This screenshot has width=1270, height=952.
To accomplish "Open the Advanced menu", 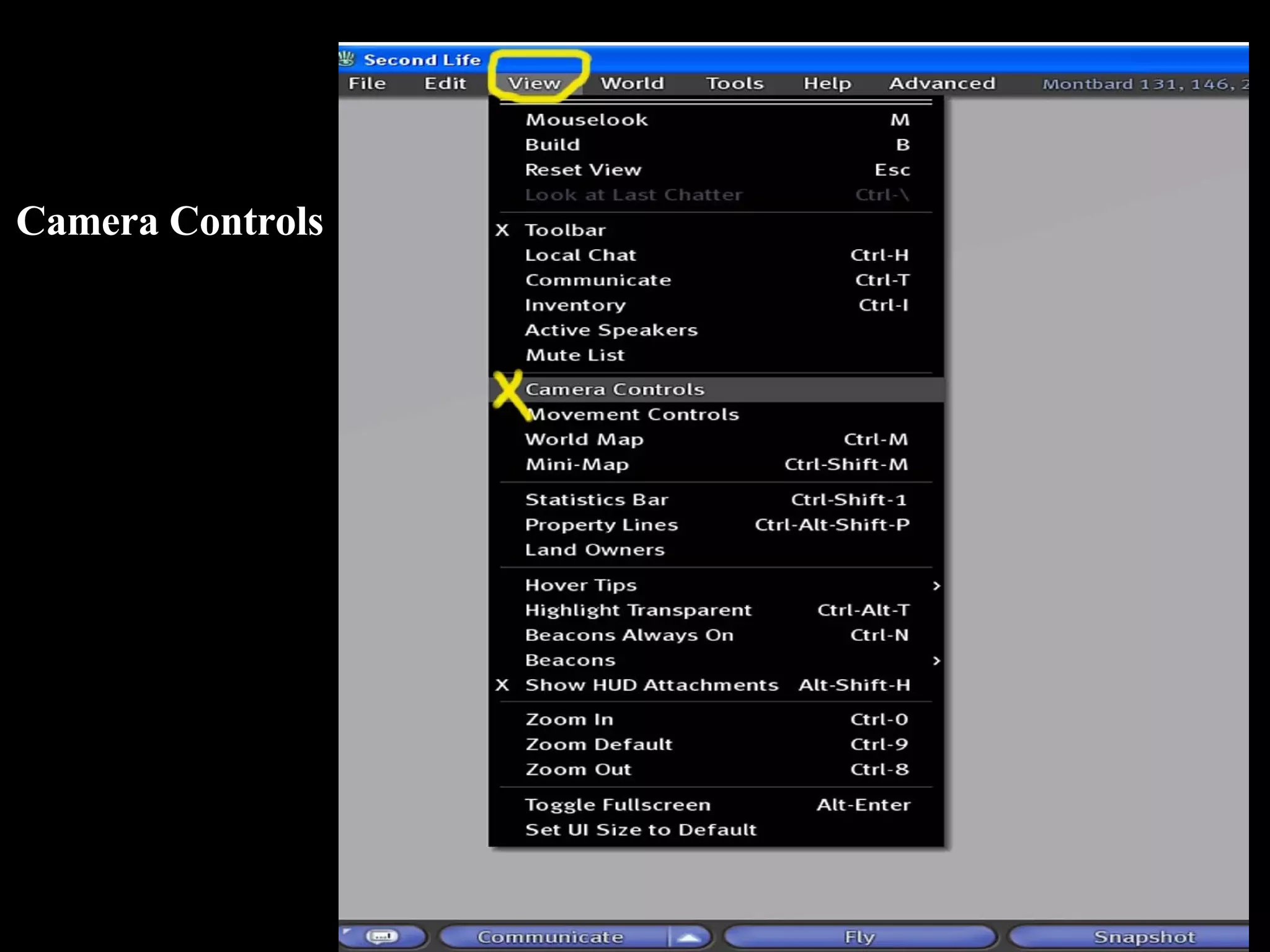I will point(942,83).
